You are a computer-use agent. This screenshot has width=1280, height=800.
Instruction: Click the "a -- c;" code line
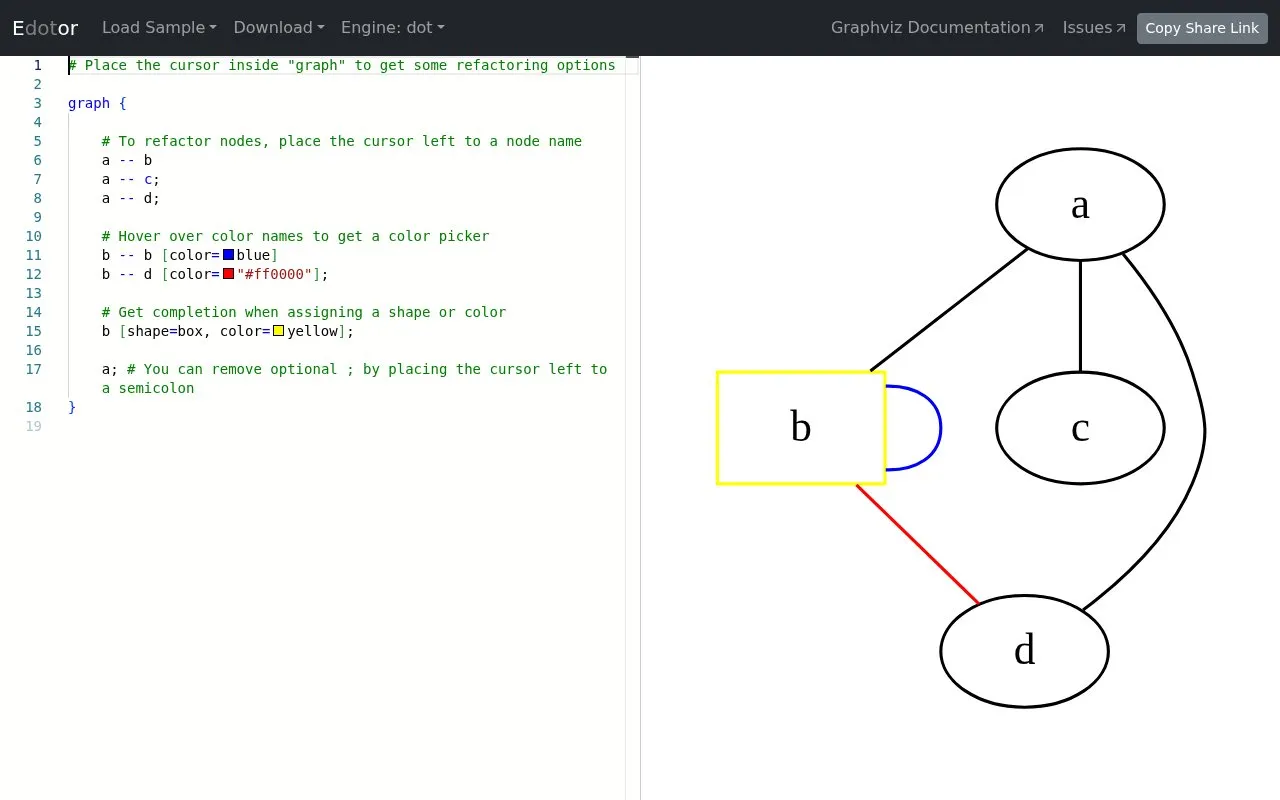[131, 179]
